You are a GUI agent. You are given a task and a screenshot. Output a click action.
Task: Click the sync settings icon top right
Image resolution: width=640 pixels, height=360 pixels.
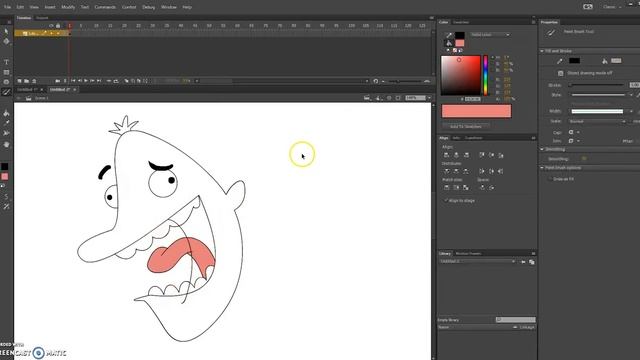click(x=588, y=7)
